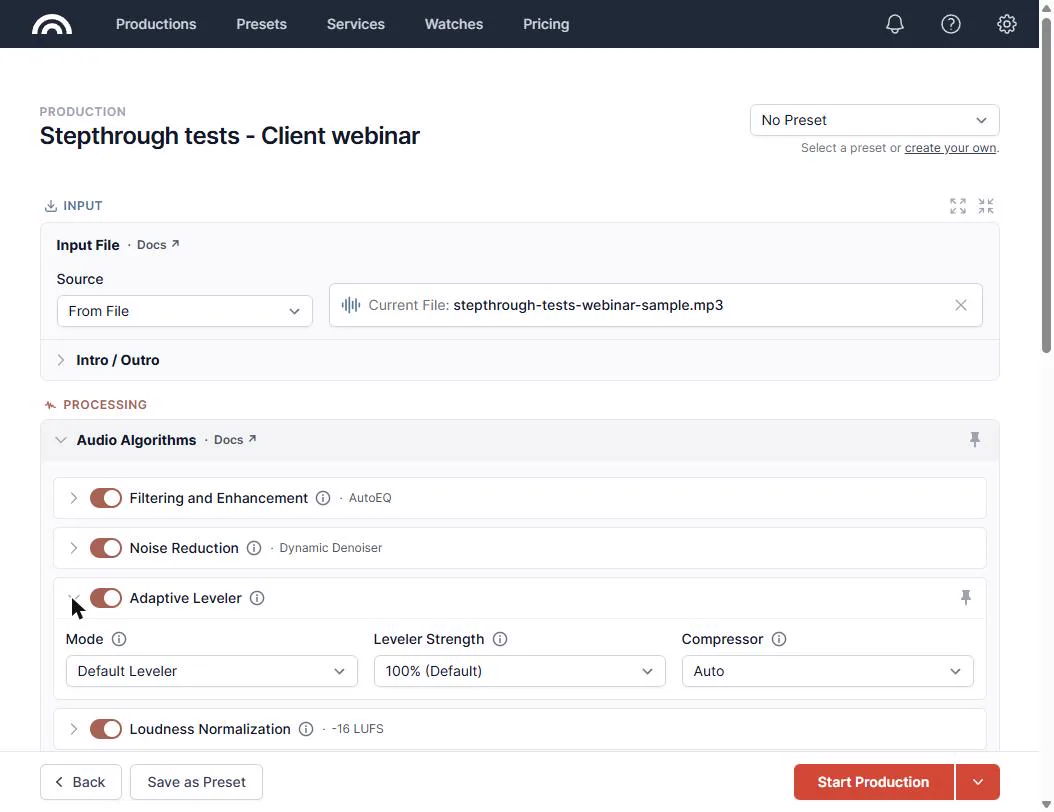
Task: Open the Leveler Strength dropdown
Action: 520,671
